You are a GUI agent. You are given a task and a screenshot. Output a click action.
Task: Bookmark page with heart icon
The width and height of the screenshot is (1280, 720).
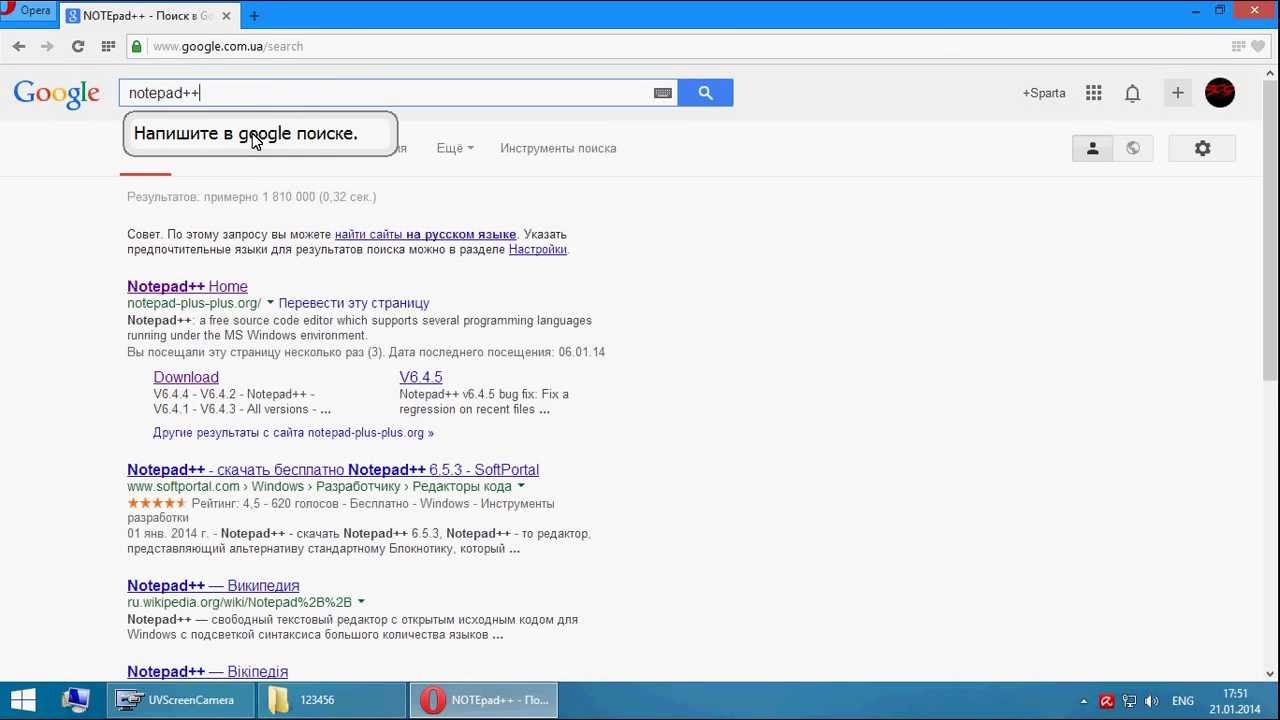pos(1258,46)
